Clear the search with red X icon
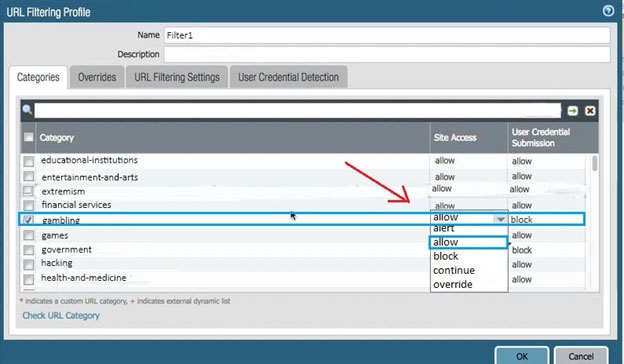 [590, 111]
